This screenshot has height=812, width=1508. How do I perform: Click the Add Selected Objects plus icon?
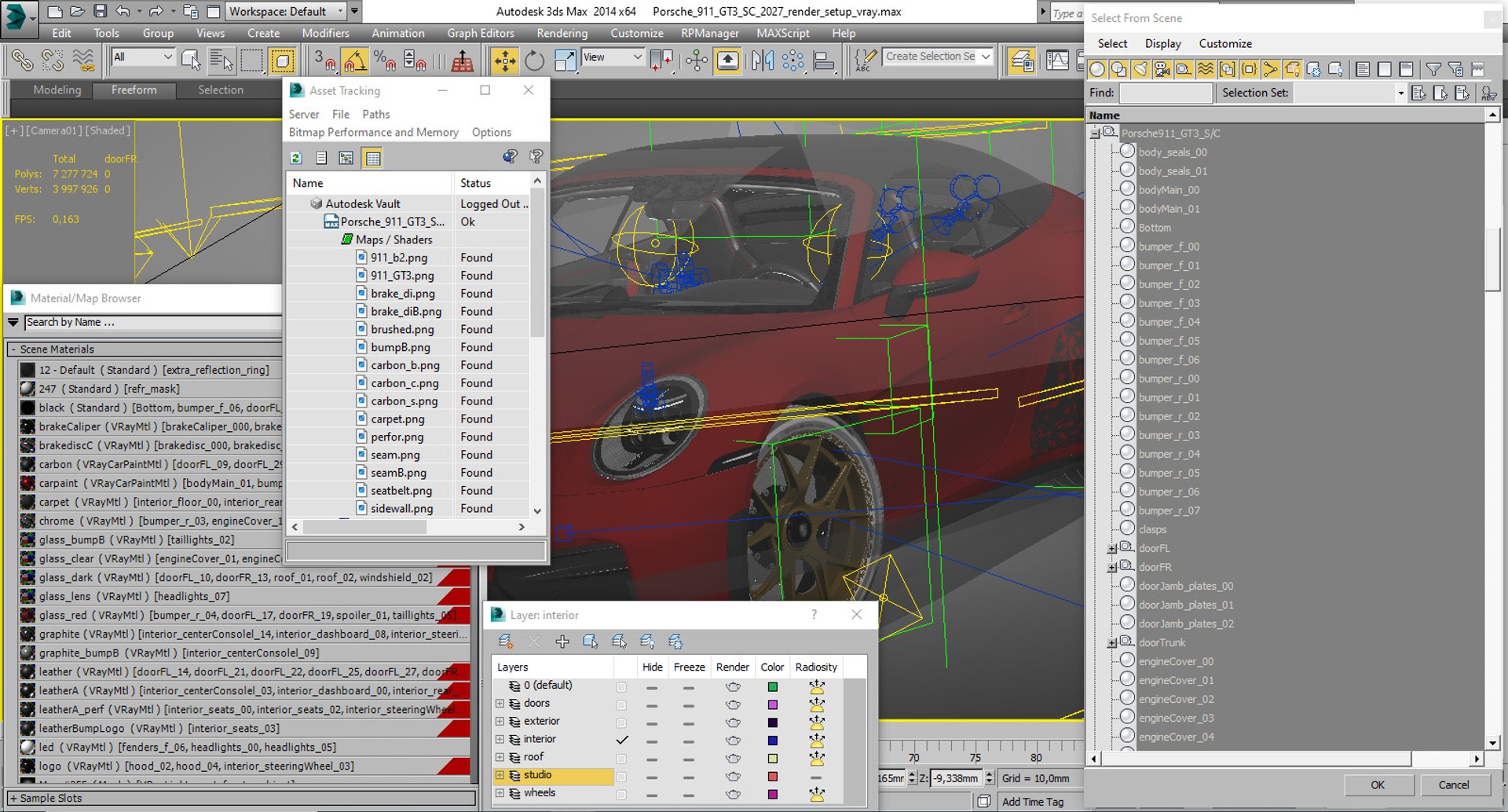[562, 642]
